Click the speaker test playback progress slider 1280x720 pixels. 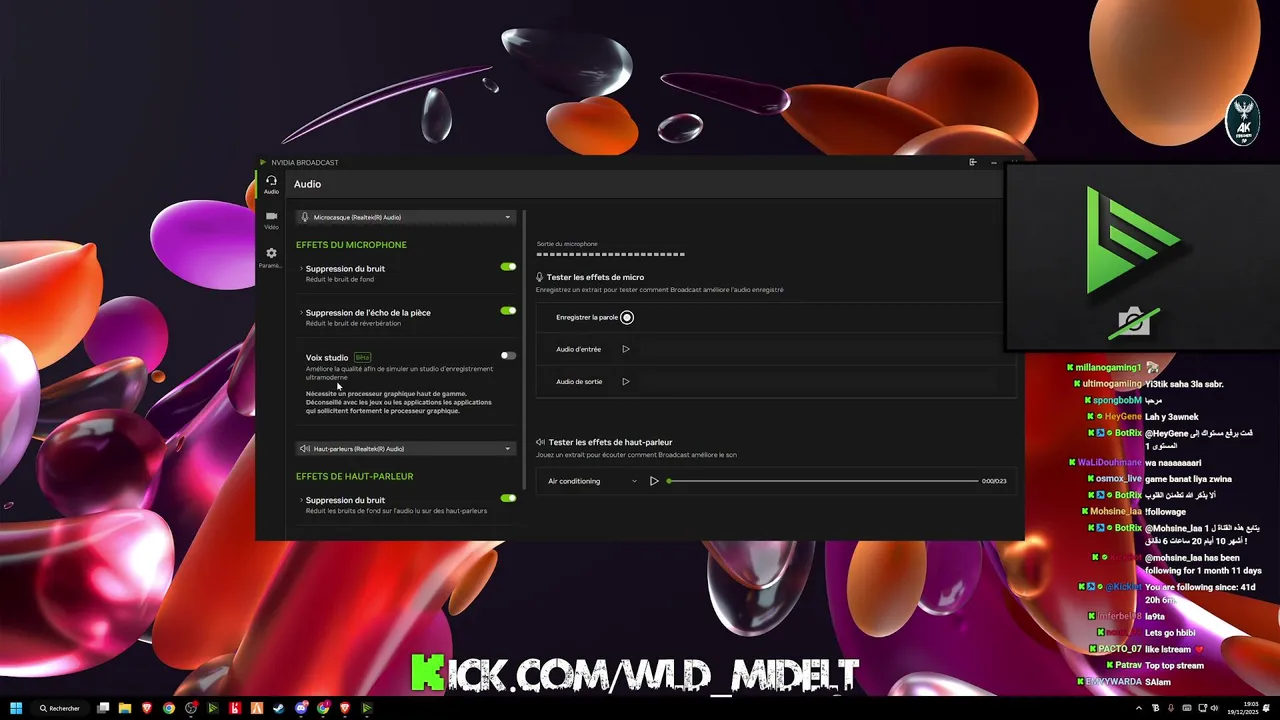(823, 481)
